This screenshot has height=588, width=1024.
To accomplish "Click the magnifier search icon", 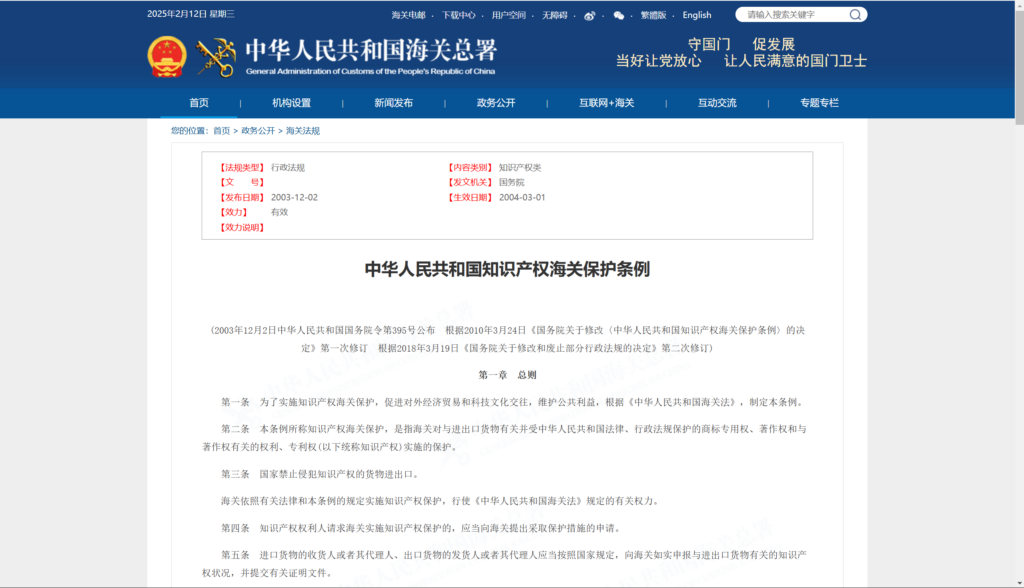I will point(855,15).
